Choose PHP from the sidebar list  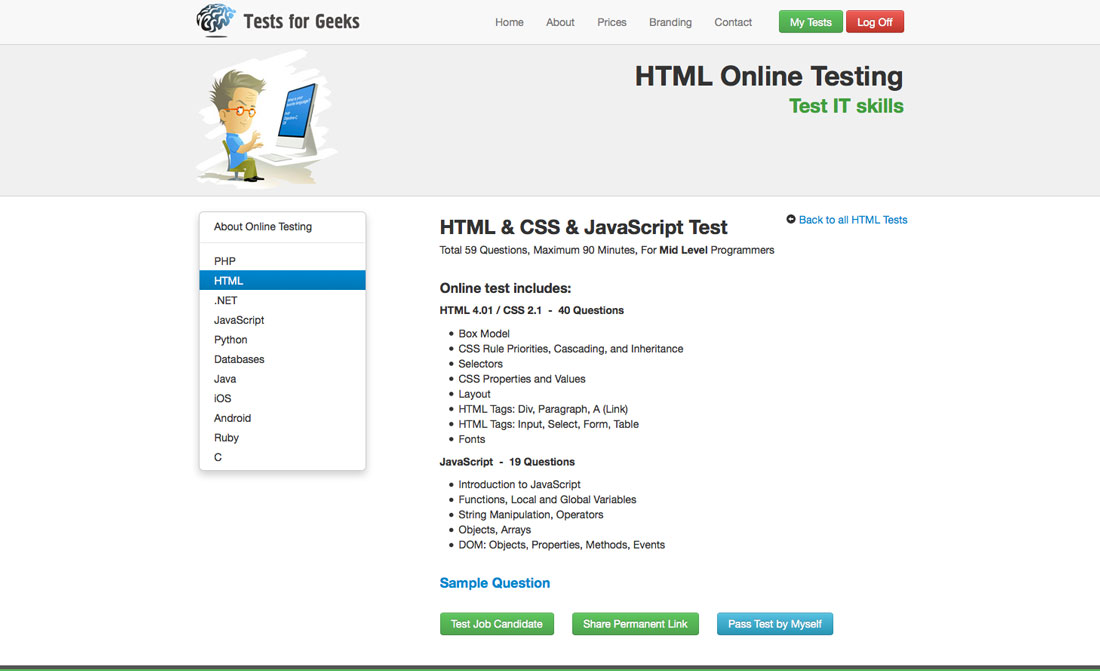[225, 261]
